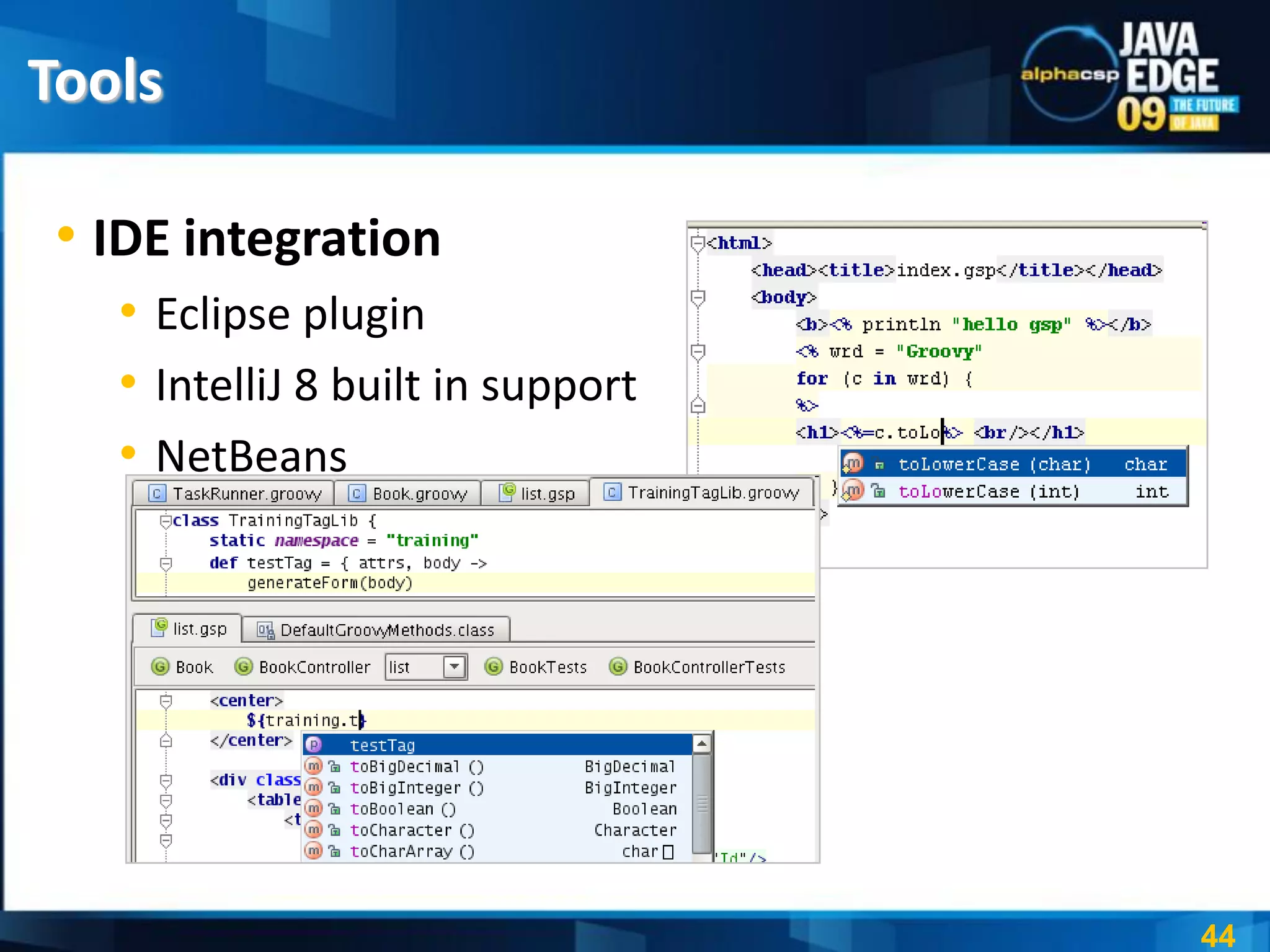The image size is (1270, 952).
Task: Click the Grails icon beside BookTests
Action: (494, 666)
